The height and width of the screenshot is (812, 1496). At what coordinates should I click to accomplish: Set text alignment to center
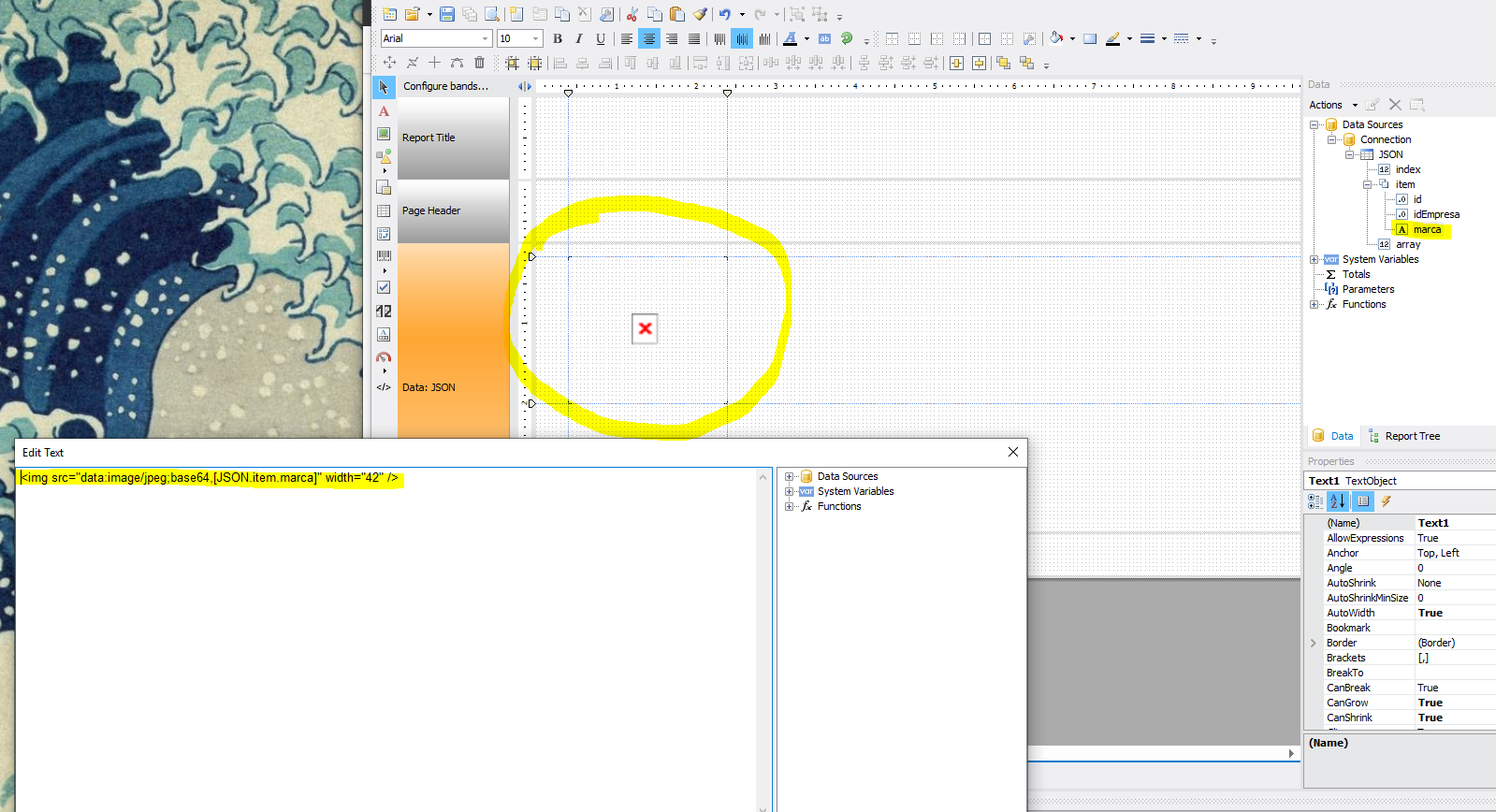pos(649,38)
